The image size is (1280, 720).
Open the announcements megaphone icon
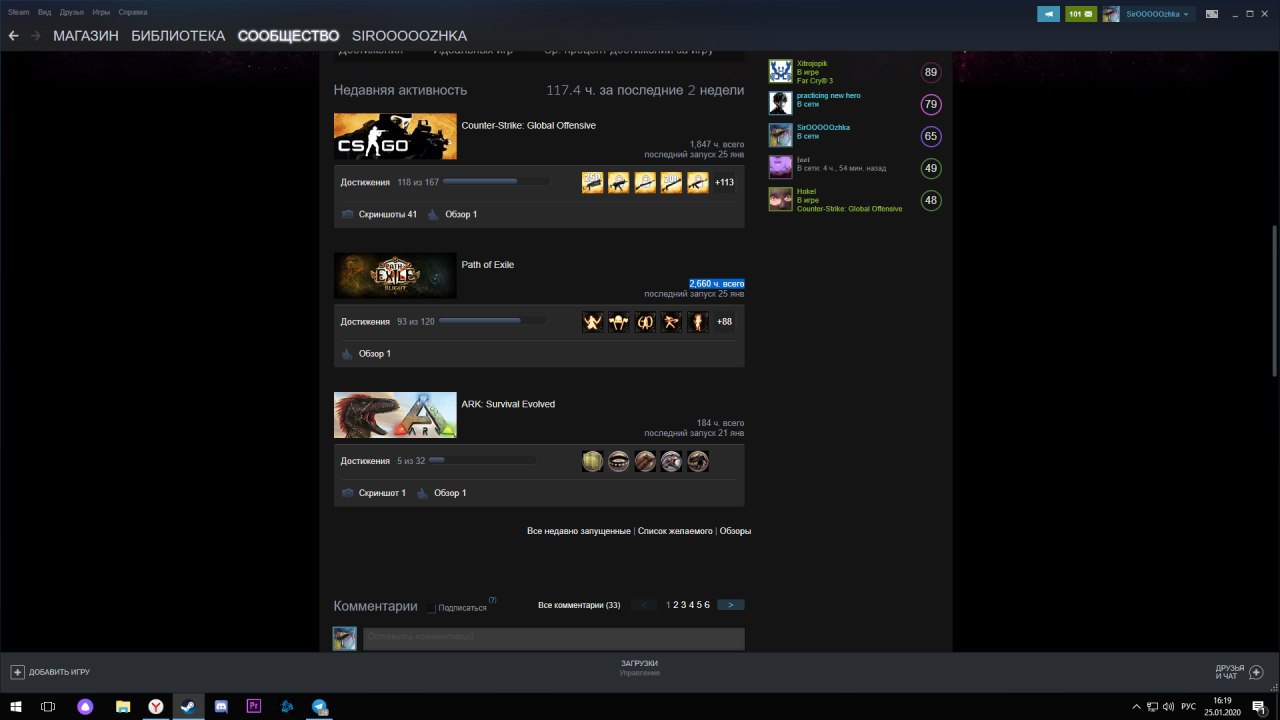(1048, 14)
